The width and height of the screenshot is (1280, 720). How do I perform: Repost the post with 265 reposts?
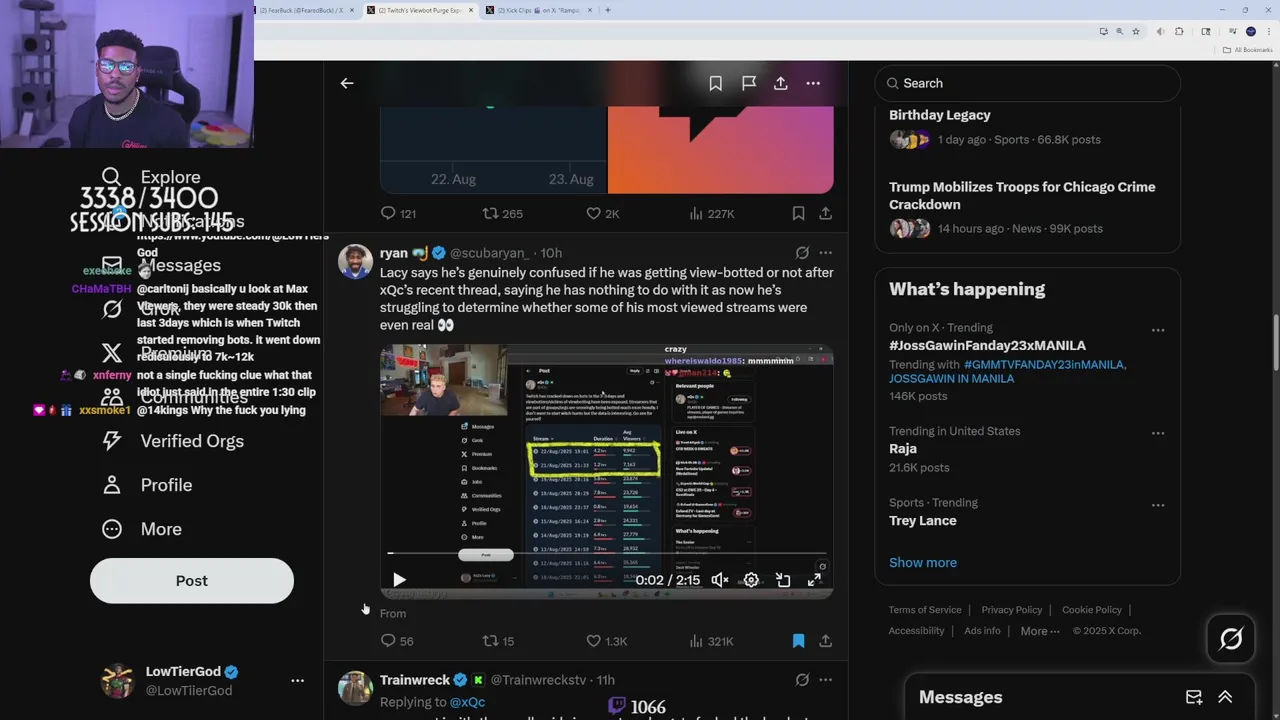(x=503, y=213)
